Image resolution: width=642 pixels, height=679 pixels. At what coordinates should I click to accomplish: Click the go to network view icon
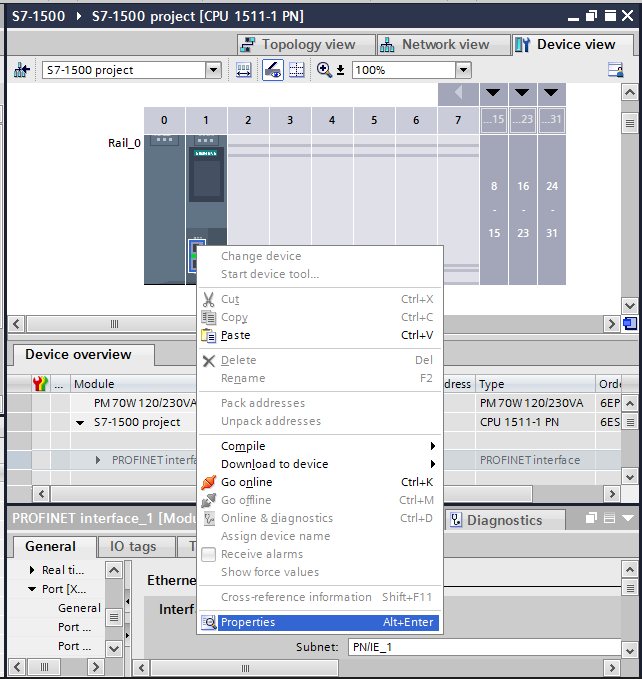[x=21, y=70]
